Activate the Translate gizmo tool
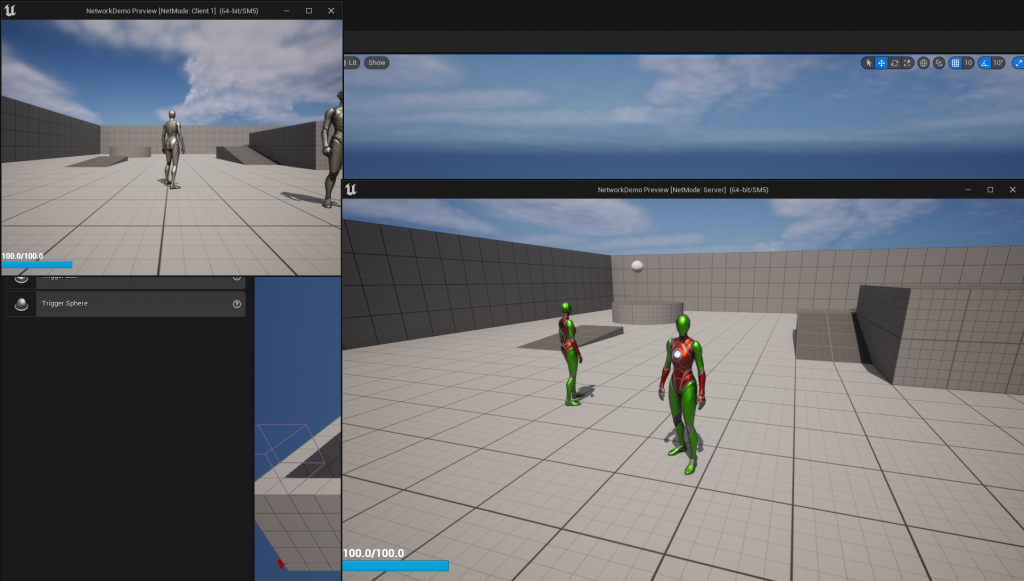The height and width of the screenshot is (581, 1024). (881, 63)
